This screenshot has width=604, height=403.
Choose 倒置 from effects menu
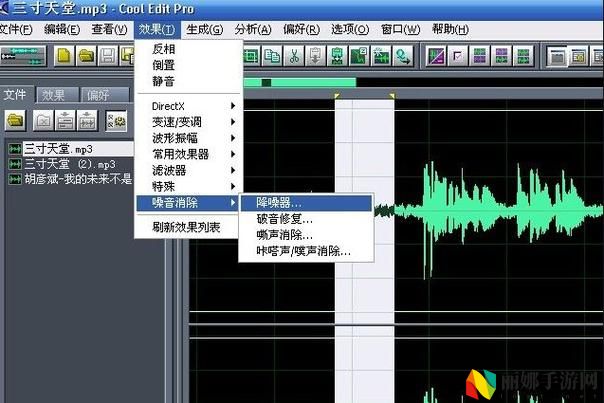189,65
